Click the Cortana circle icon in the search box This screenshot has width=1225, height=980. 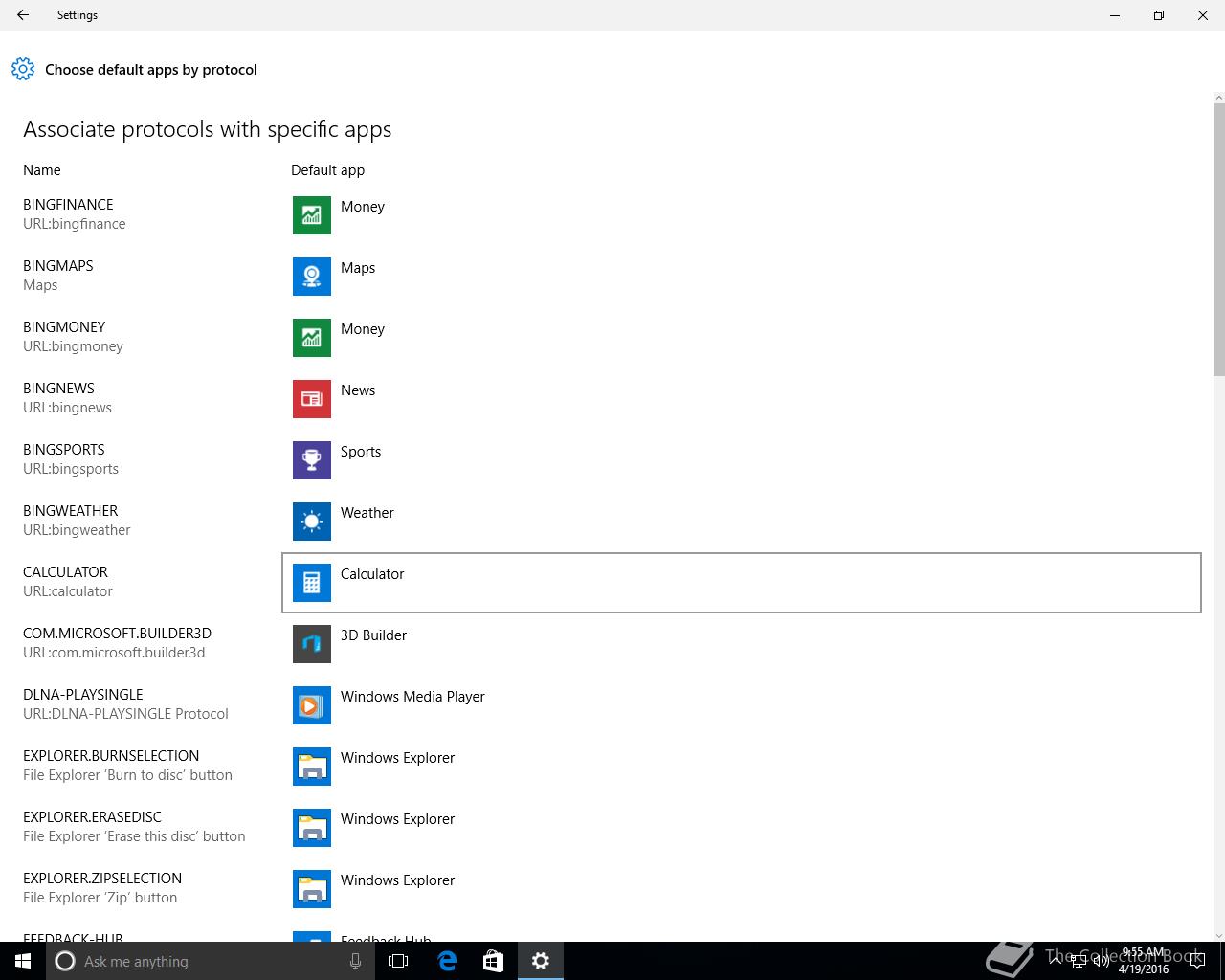pos(65,961)
